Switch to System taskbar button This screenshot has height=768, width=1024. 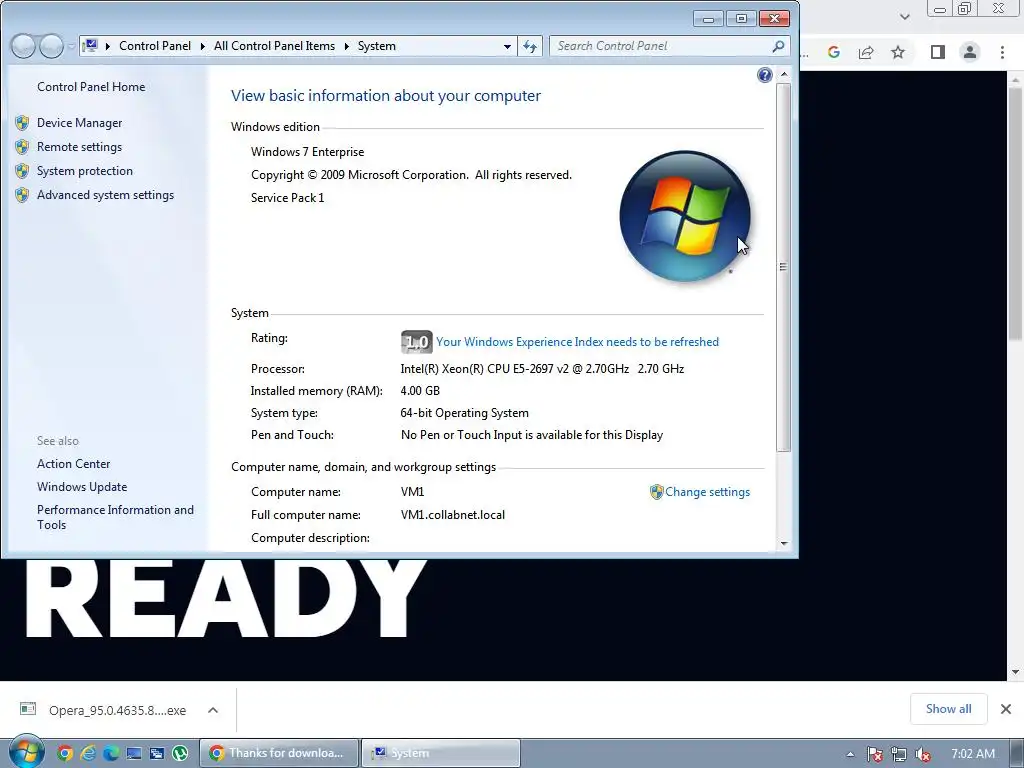[441, 753]
